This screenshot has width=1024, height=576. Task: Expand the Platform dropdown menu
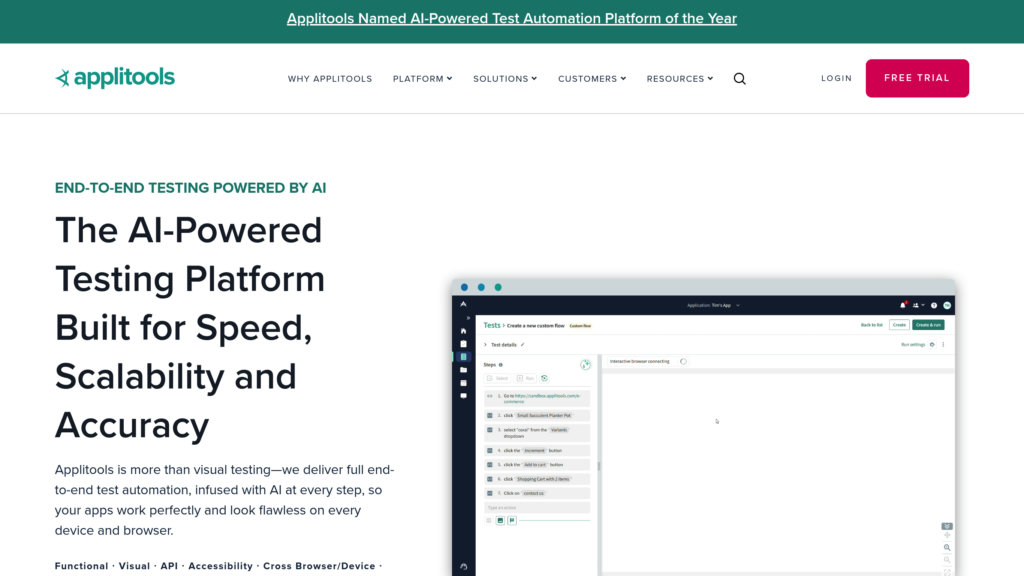[422, 79]
